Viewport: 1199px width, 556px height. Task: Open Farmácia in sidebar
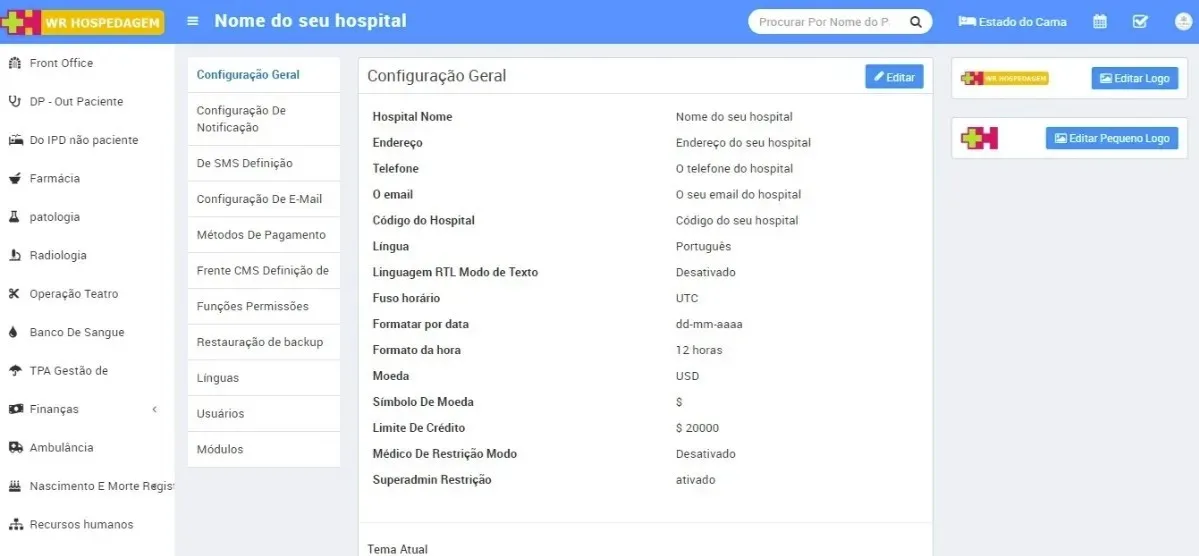[x=55, y=178]
